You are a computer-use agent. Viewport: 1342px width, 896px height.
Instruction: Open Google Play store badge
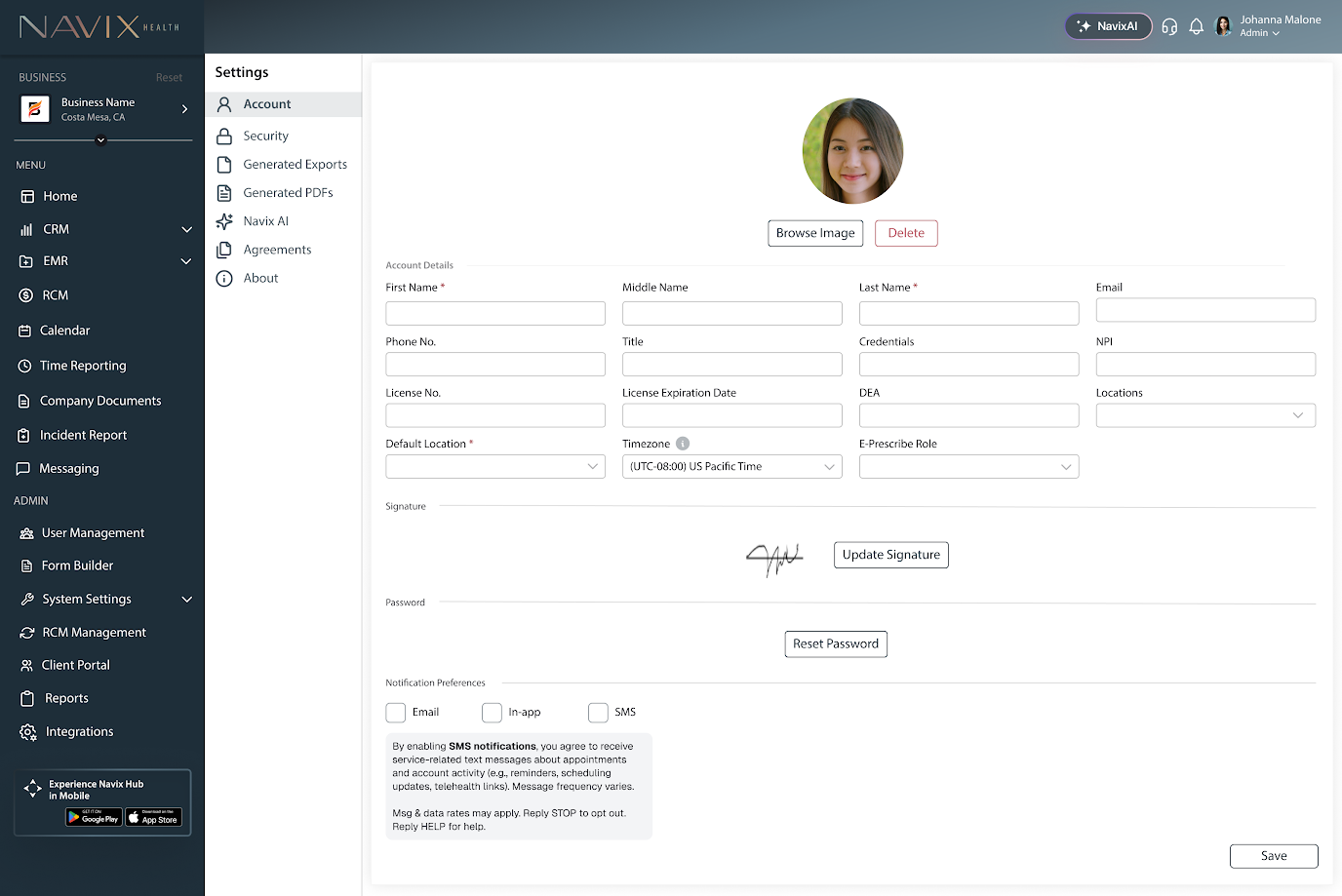pyautogui.click(x=94, y=817)
